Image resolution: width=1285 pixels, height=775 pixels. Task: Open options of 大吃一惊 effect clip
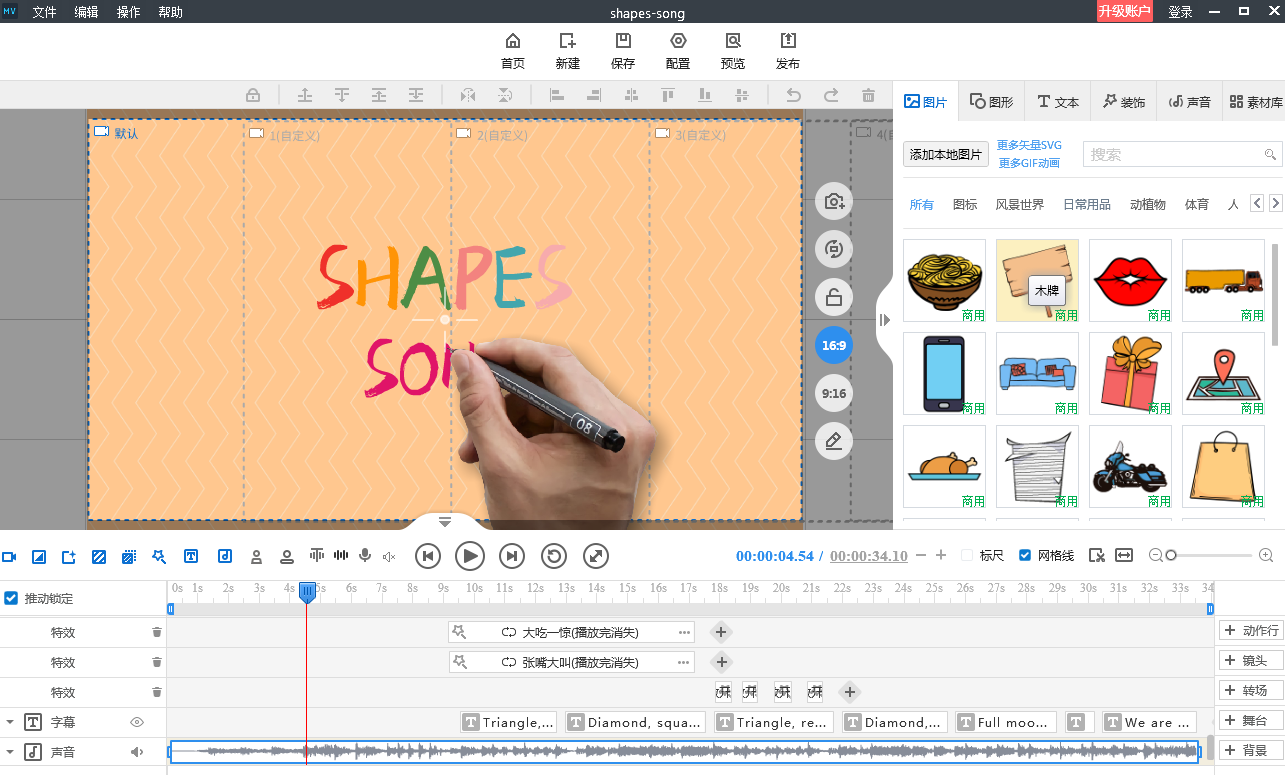(x=684, y=632)
